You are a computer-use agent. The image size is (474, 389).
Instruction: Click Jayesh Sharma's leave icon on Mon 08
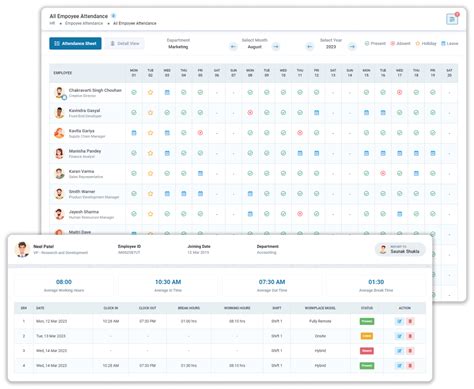(250, 214)
